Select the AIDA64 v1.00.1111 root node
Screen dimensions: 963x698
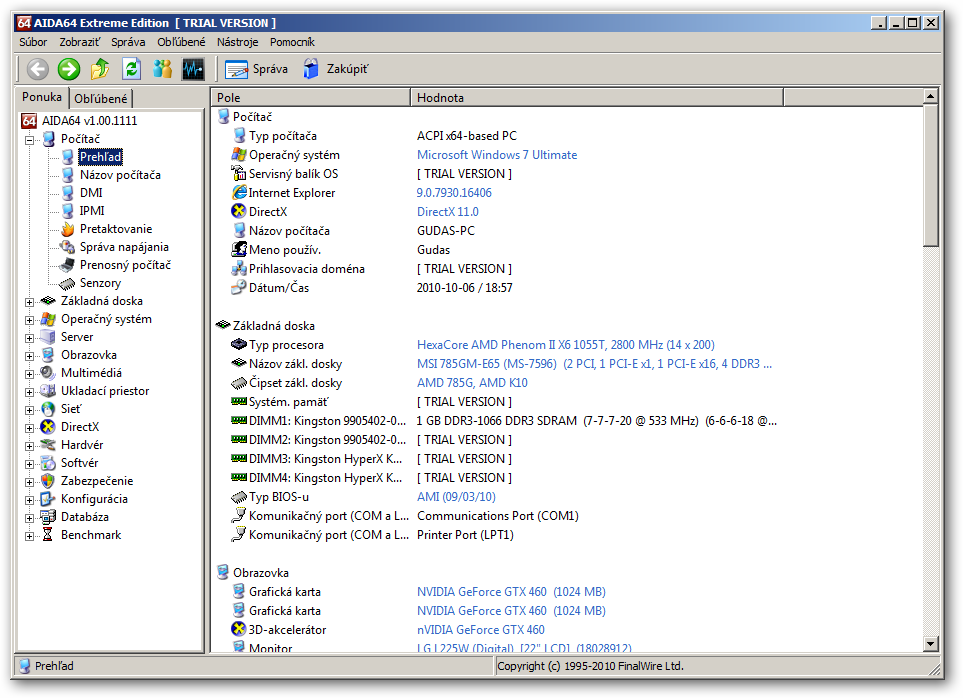point(90,121)
